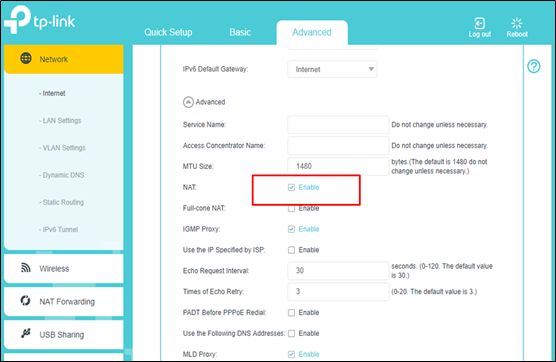Viewport: 556px width, 362px height.
Task: Open the Wireless menu section
Action: (64, 268)
